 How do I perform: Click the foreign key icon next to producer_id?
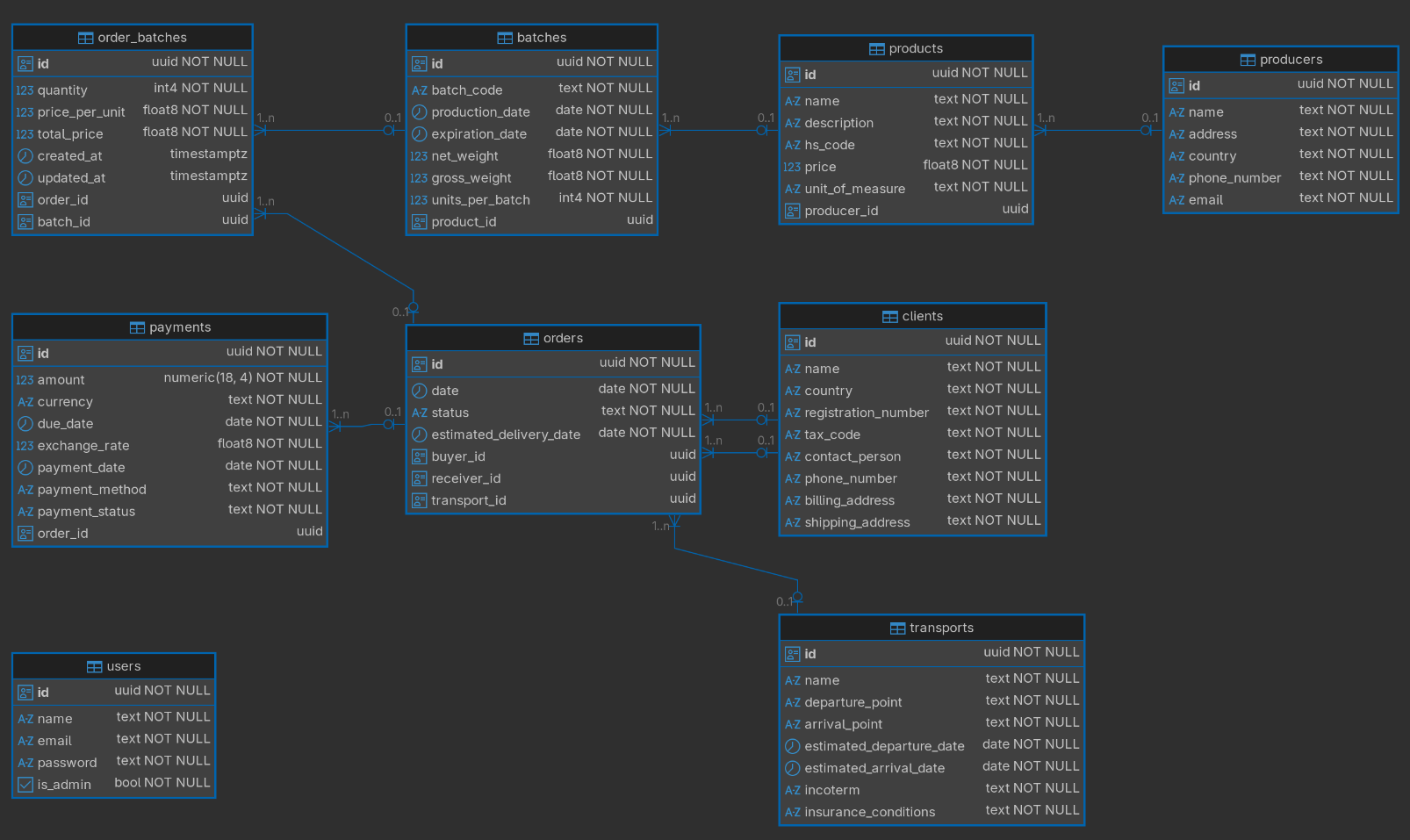coord(792,212)
